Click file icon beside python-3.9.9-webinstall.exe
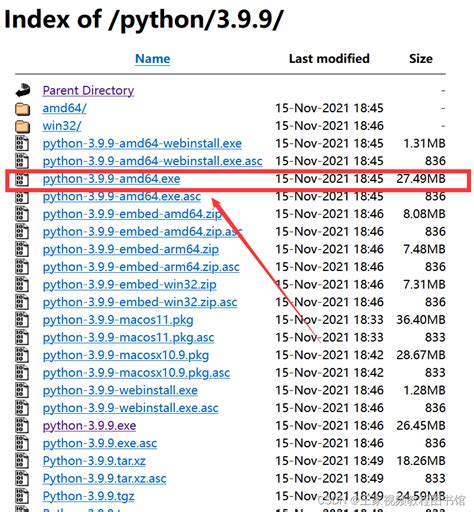The width and height of the screenshot is (474, 512). pos(22,390)
